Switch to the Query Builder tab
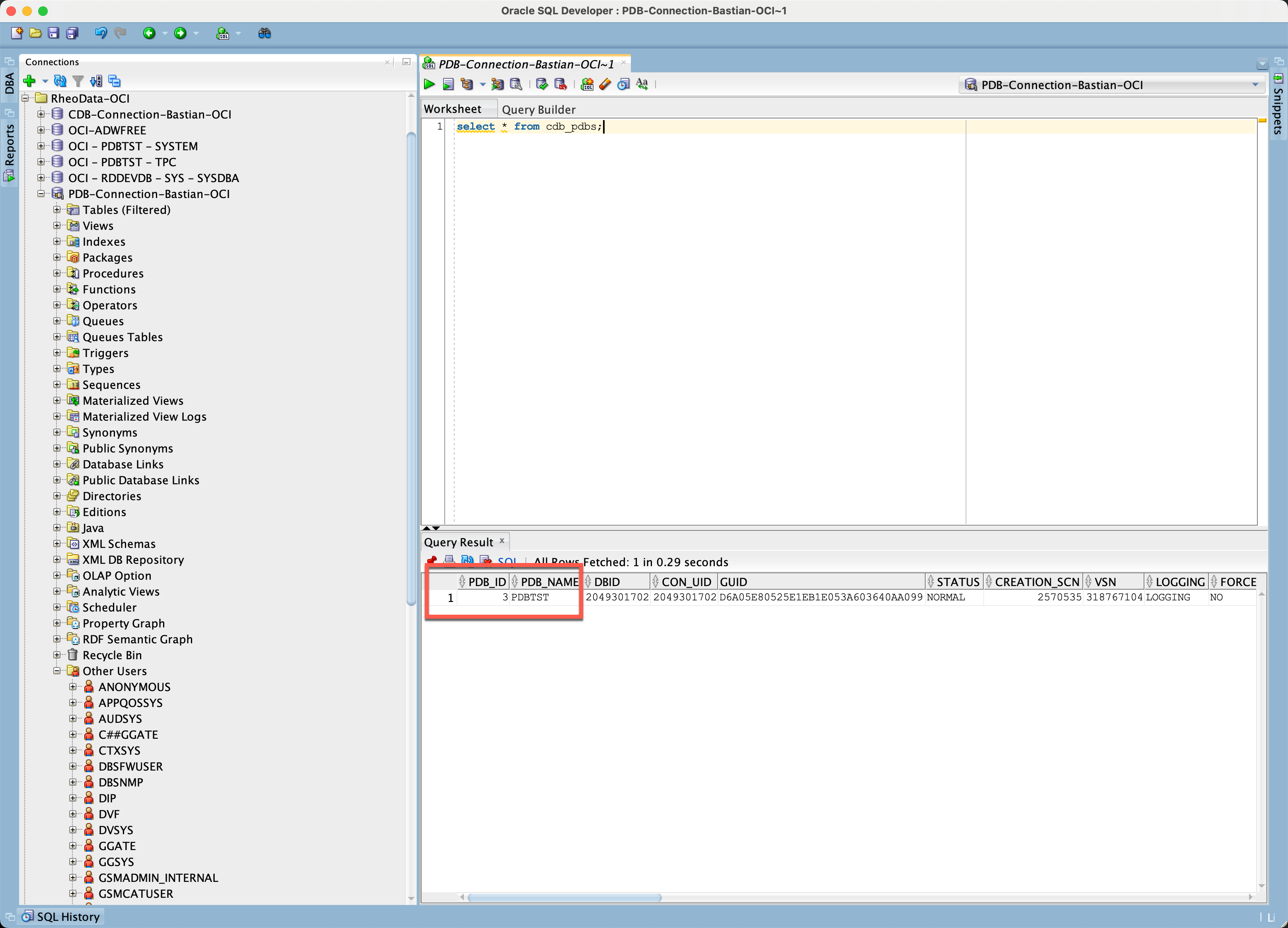1288x928 pixels. coord(538,109)
